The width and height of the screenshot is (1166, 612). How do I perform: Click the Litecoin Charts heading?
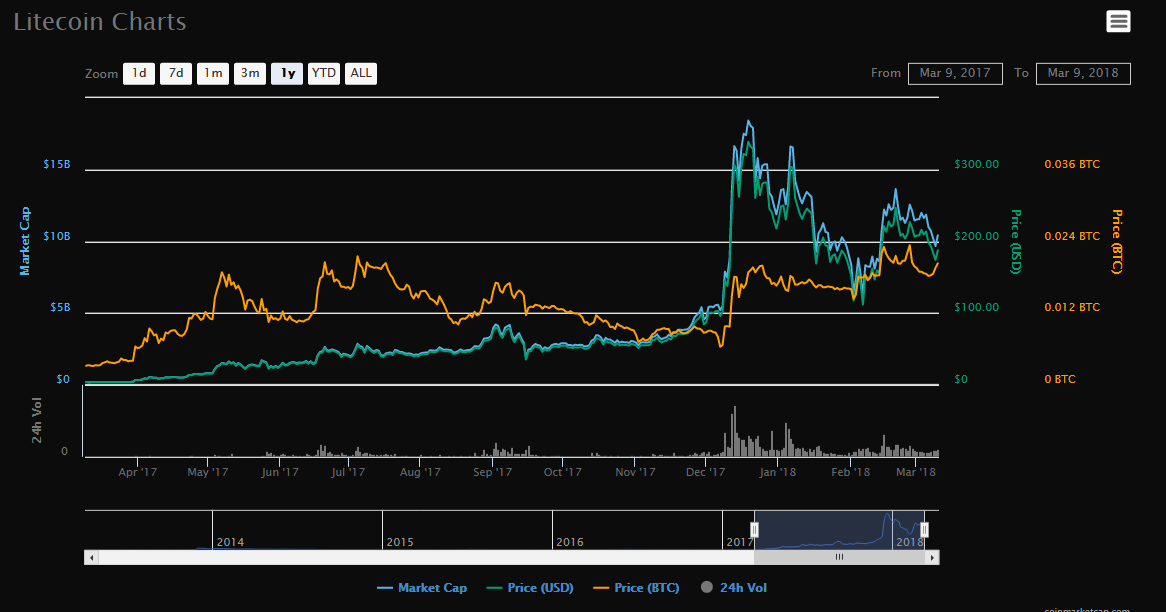pos(100,22)
